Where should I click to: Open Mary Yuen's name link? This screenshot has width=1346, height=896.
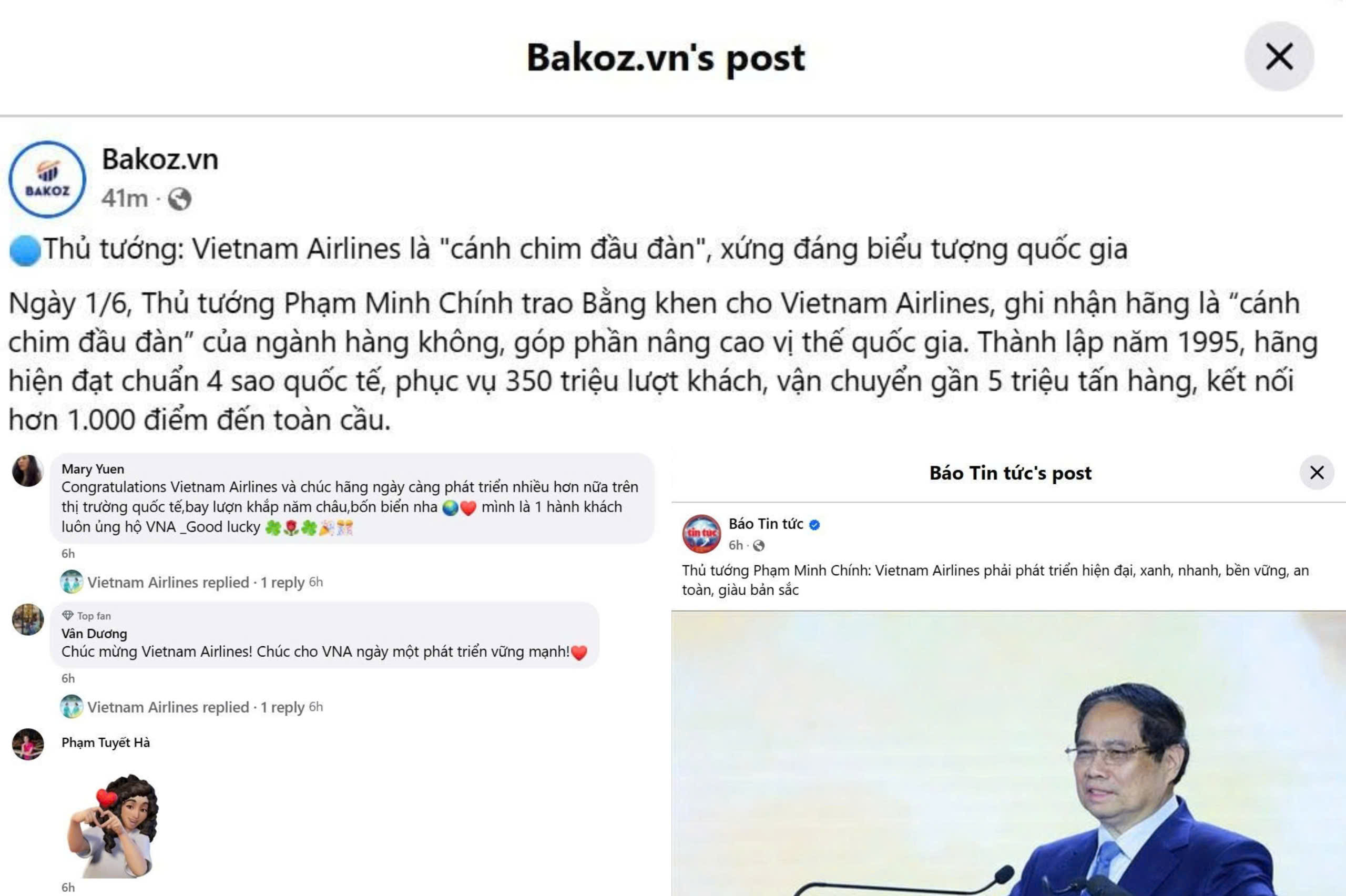[x=93, y=469]
